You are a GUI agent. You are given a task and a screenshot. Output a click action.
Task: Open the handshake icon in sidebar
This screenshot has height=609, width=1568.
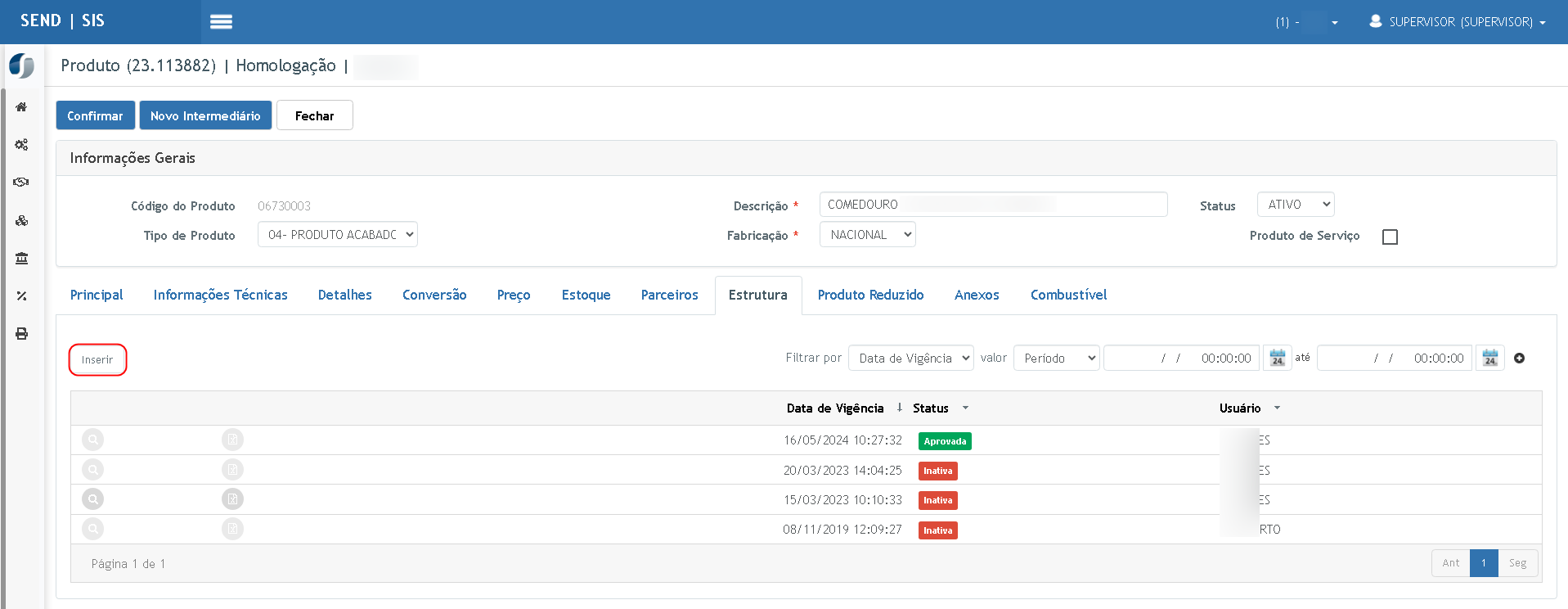21,182
